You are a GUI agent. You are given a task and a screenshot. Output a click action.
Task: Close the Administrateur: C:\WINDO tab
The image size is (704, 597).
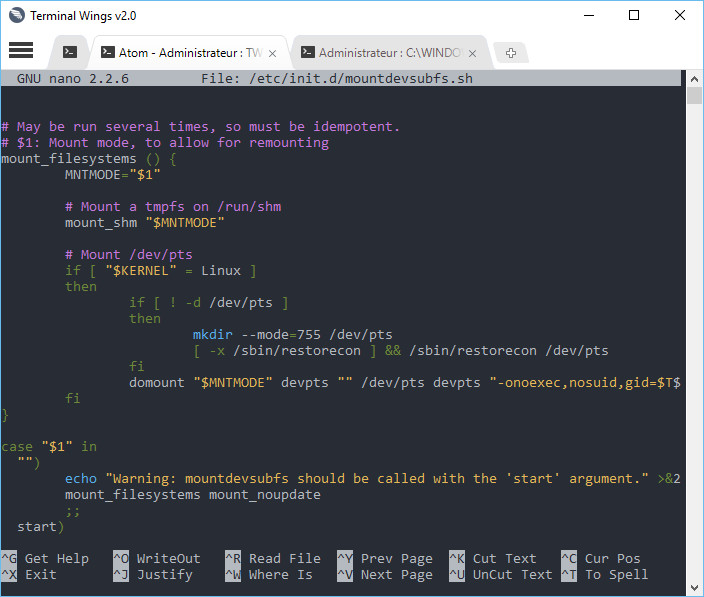point(472,53)
